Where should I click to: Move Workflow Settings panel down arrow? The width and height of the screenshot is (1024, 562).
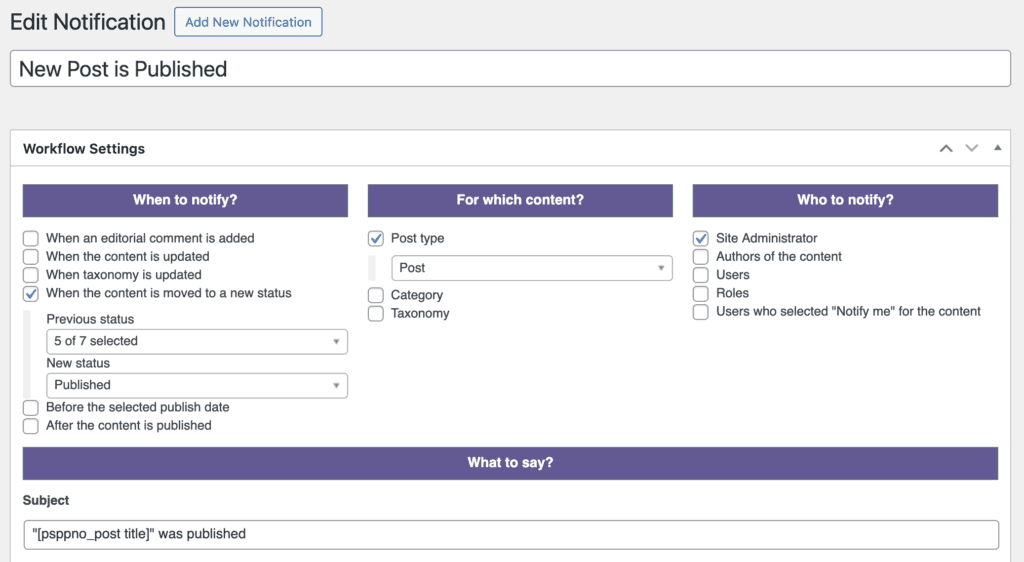pos(971,149)
